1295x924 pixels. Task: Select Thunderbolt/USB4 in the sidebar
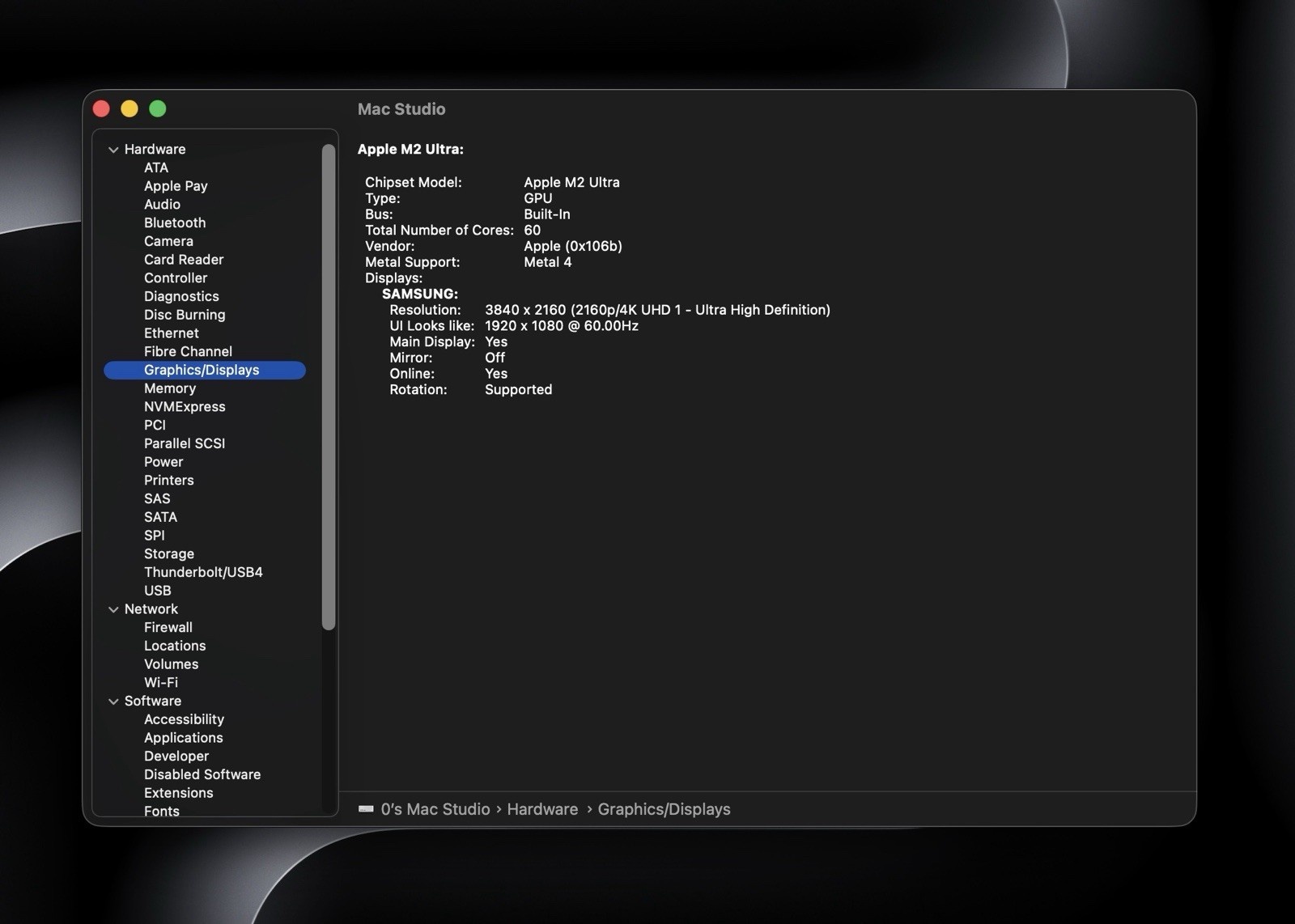click(203, 572)
